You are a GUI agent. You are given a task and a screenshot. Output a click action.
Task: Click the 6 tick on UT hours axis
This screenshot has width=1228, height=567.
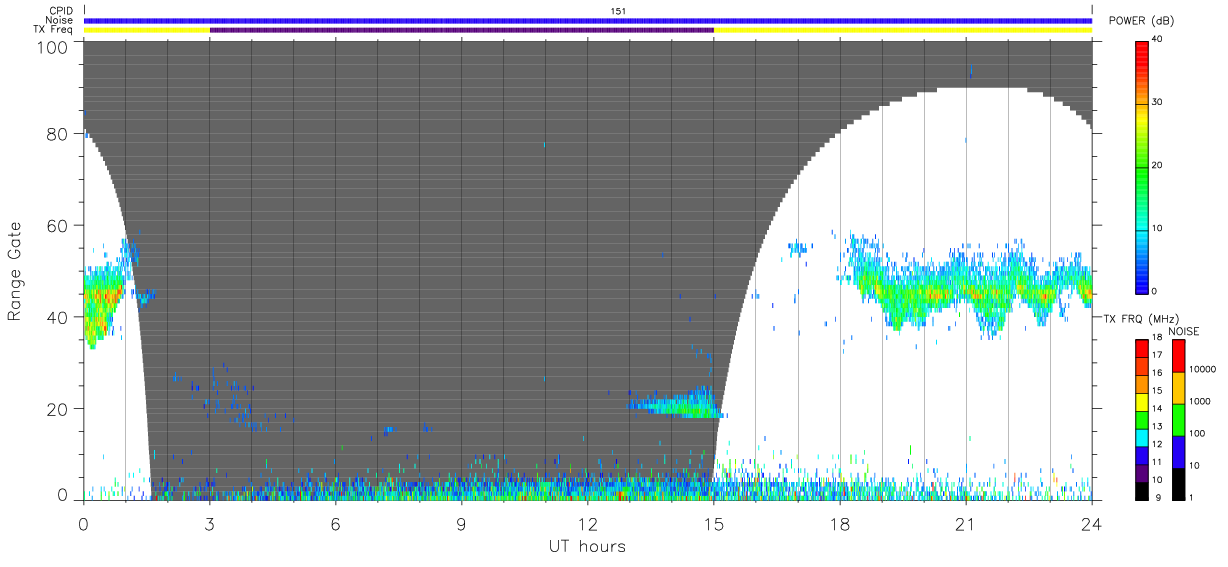(x=336, y=522)
